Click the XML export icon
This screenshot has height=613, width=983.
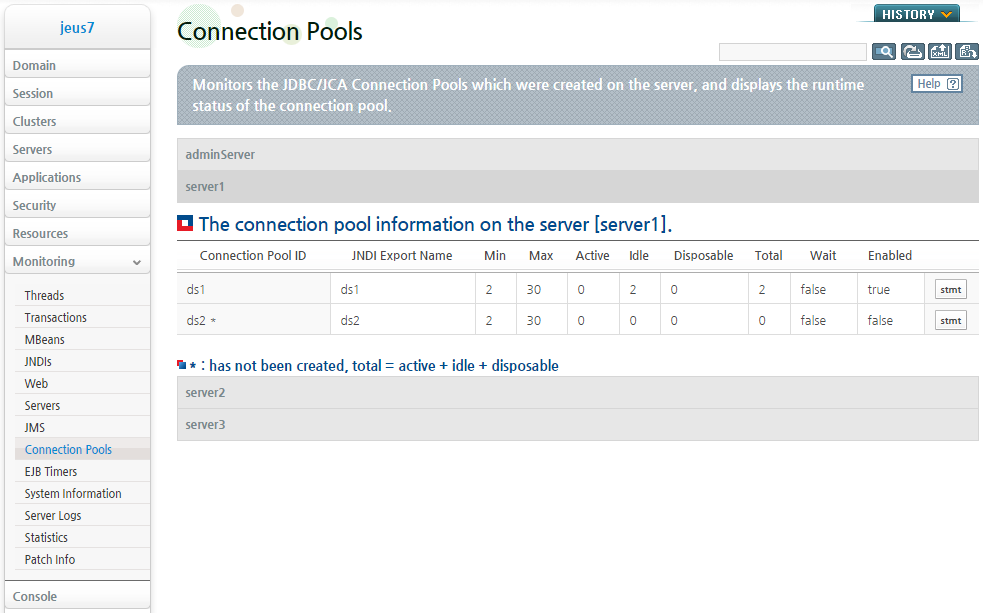(940, 51)
